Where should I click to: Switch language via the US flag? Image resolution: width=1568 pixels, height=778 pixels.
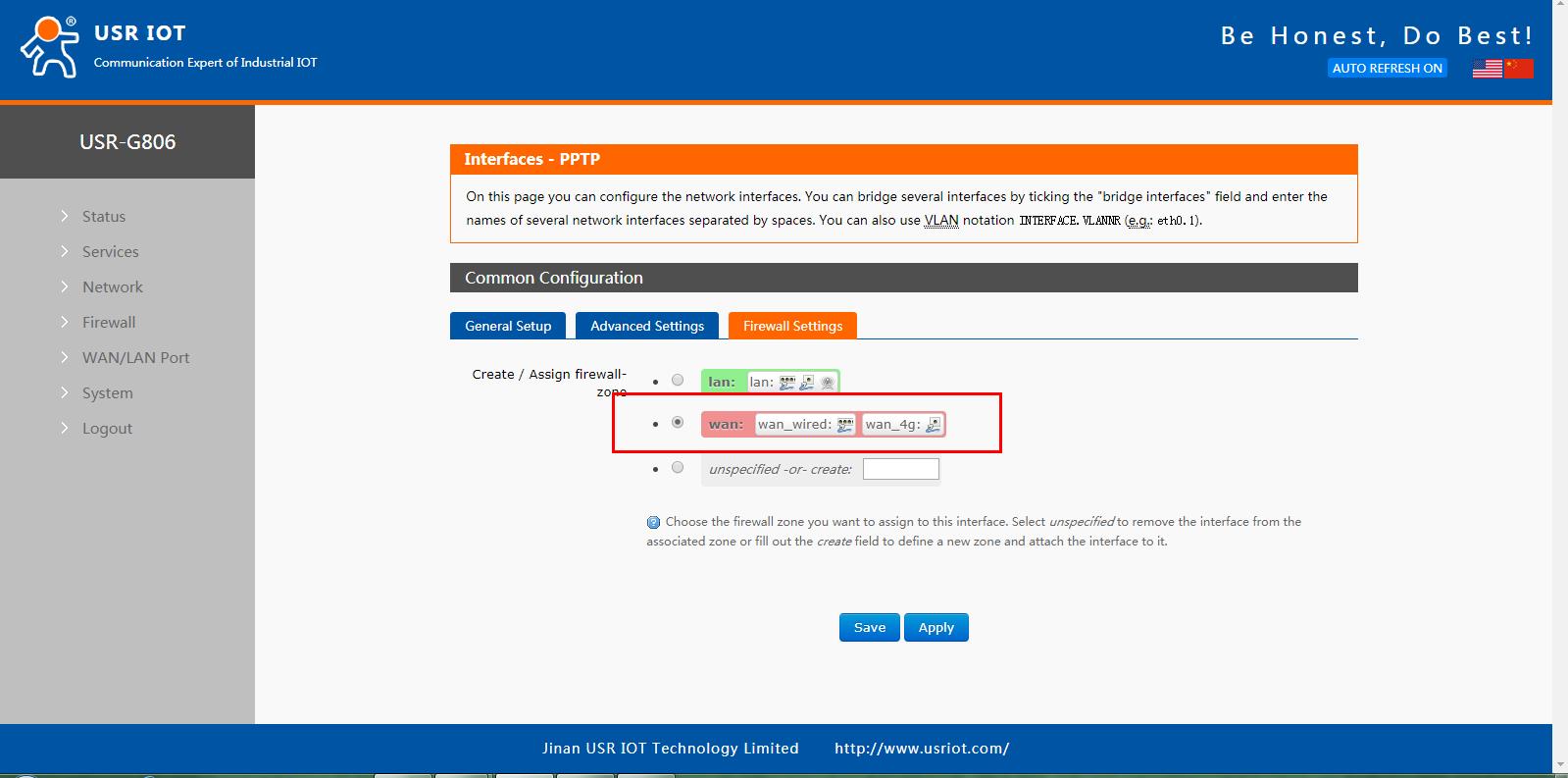[x=1487, y=68]
